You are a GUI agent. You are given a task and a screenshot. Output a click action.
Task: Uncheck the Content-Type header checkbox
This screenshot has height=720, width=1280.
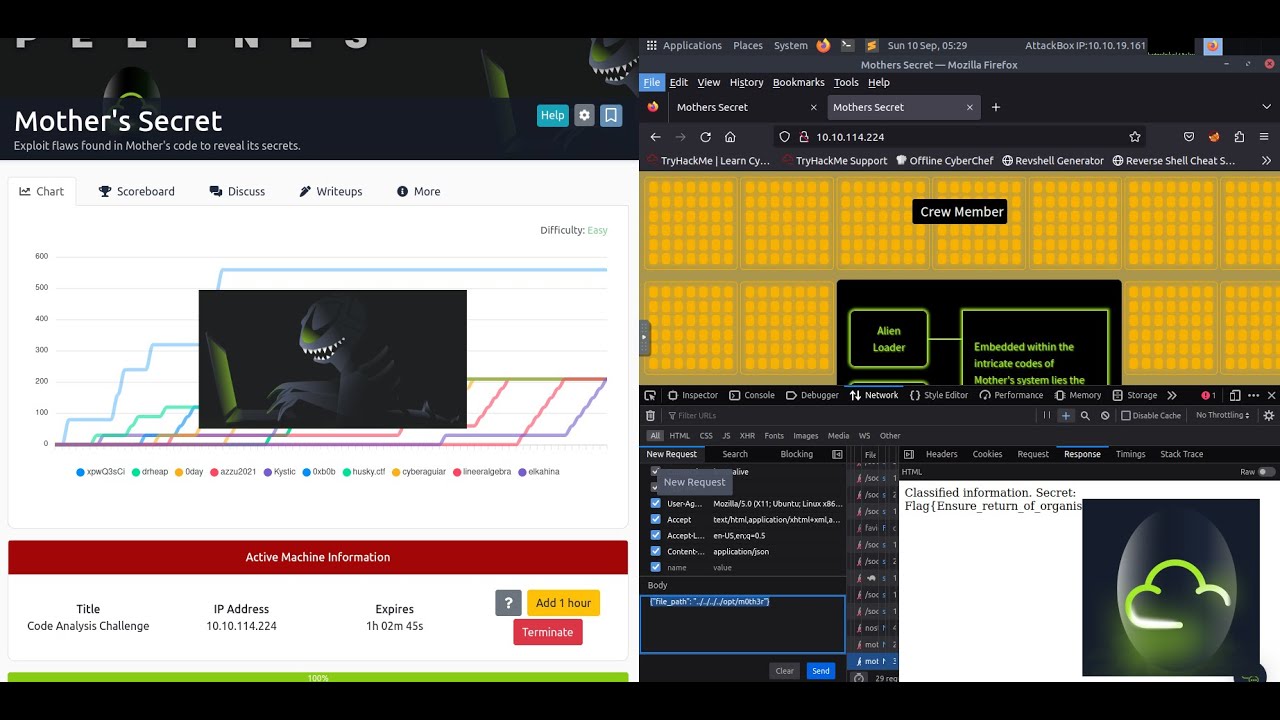656,551
